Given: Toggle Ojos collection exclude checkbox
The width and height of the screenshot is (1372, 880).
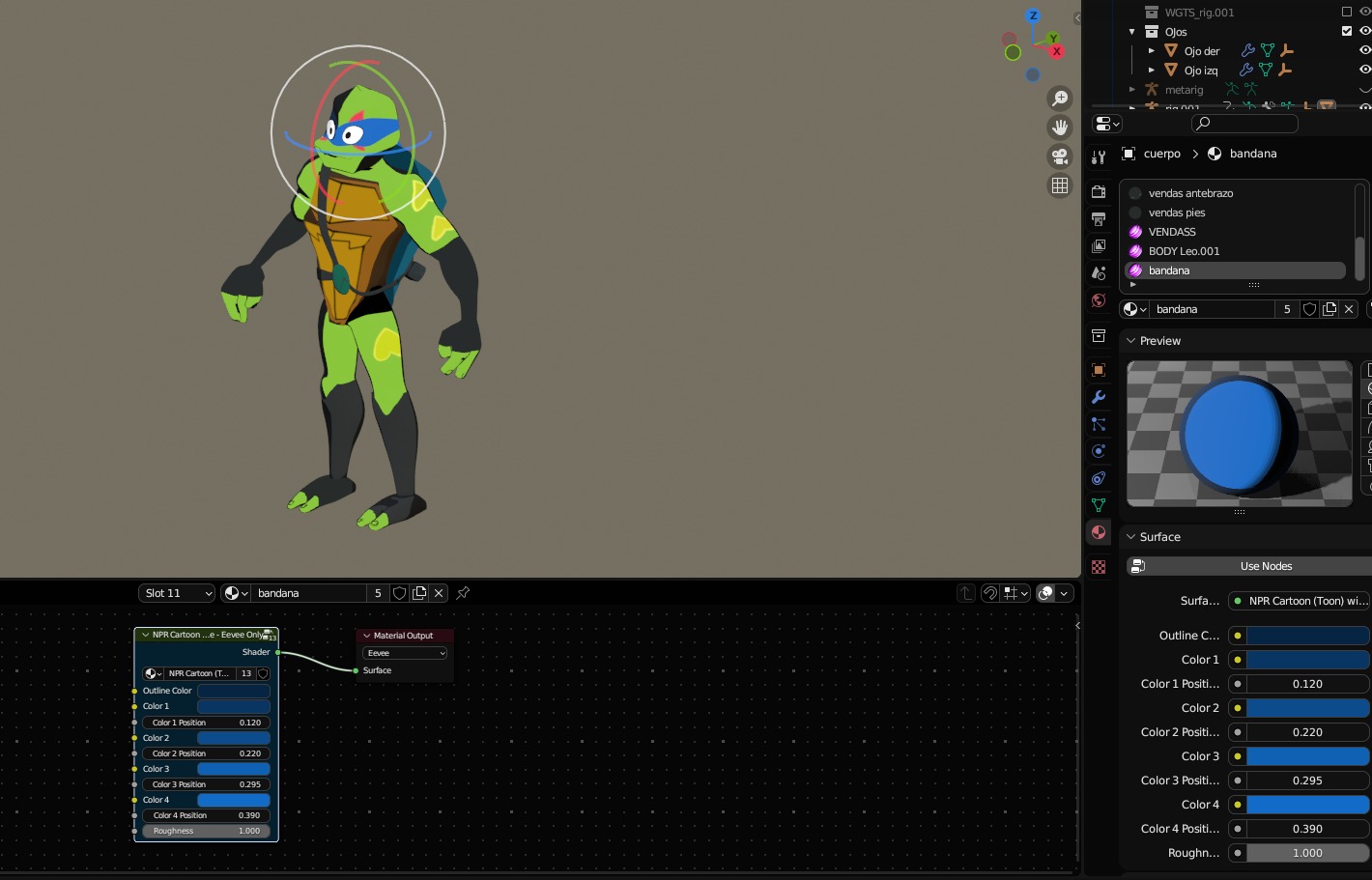Looking at the screenshot, I should pos(1347,31).
